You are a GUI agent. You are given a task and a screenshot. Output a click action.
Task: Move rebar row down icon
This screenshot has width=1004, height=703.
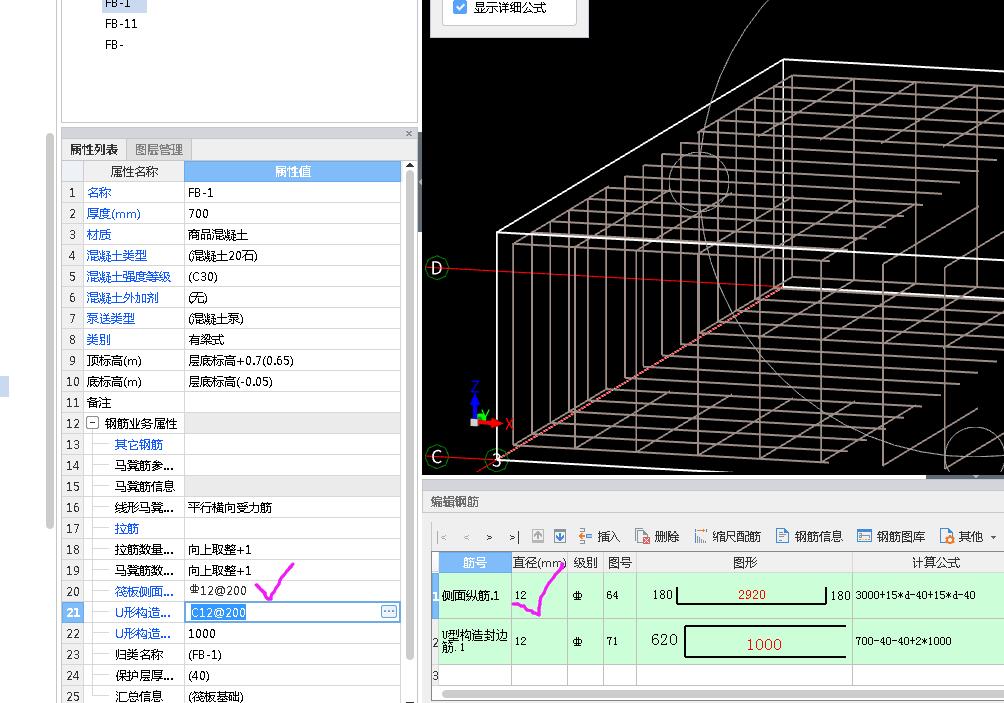[560, 536]
